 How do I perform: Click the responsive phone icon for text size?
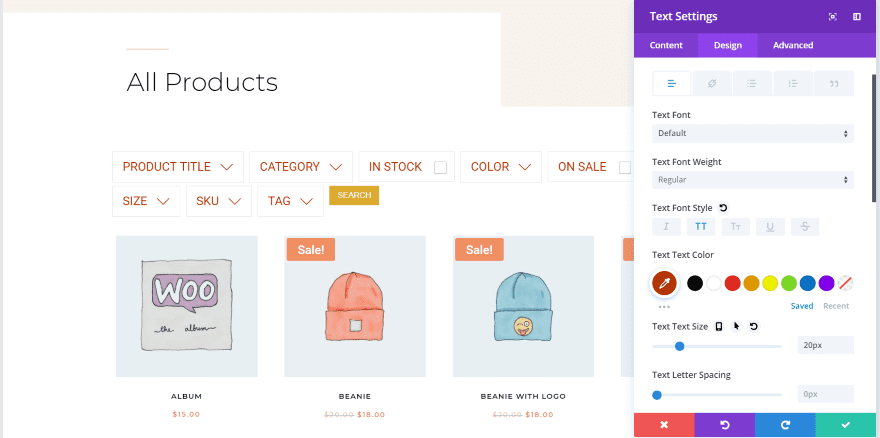click(719, 326)
